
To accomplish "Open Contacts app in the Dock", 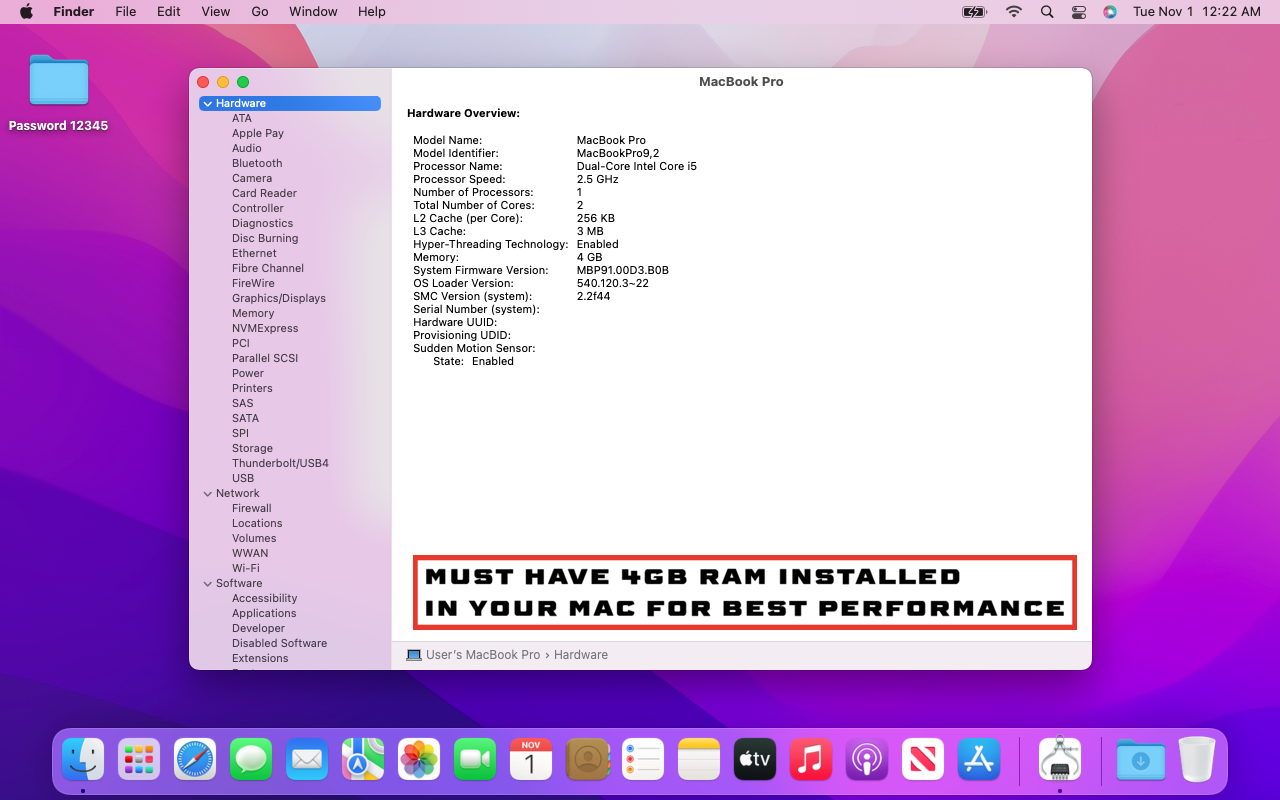I will pyautogui.click(x=587, y=760).
